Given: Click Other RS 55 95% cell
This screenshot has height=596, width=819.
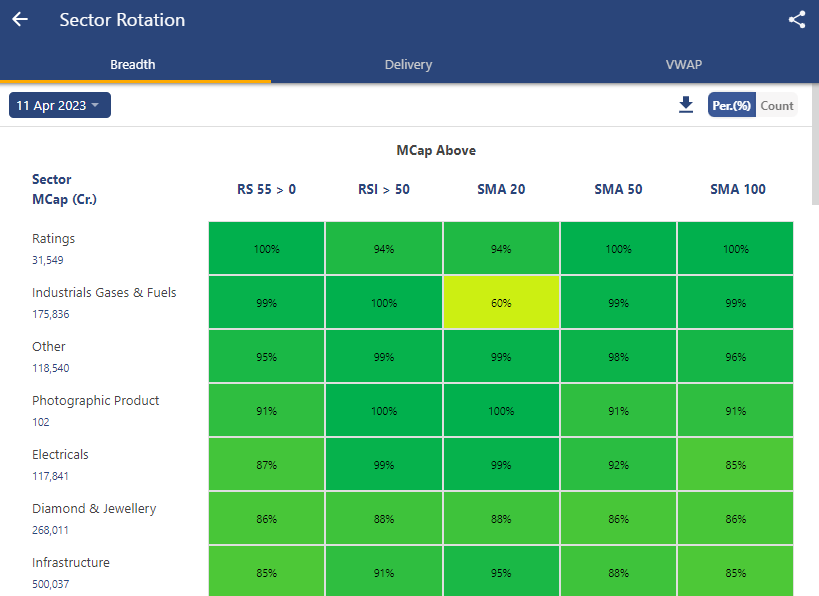Looking at the screenshot, I should pos(266,357).
